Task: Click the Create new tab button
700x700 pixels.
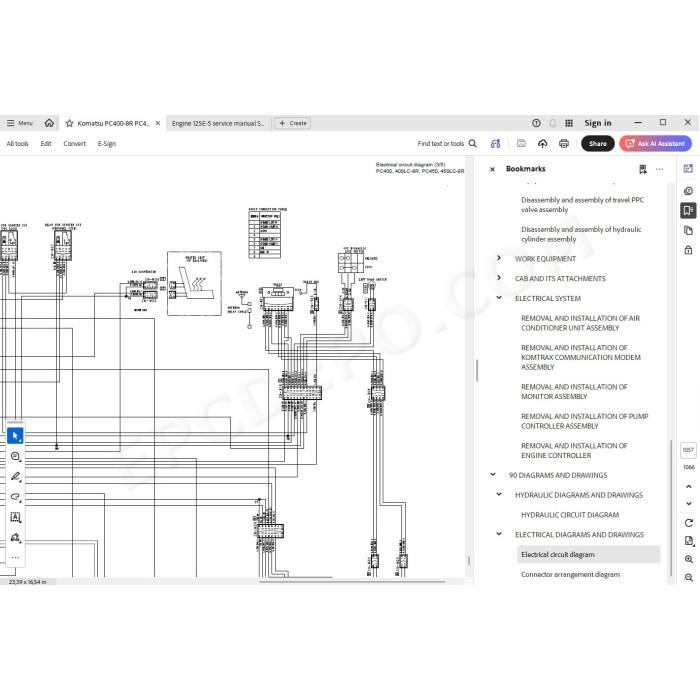Action: click(x=293, y=123)
